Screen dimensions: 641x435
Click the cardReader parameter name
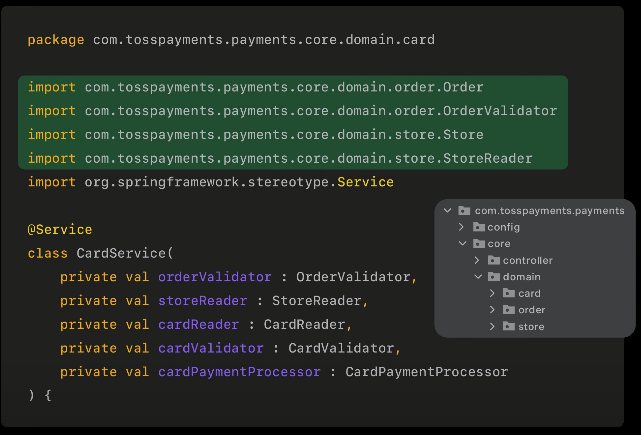pos(198,325)
